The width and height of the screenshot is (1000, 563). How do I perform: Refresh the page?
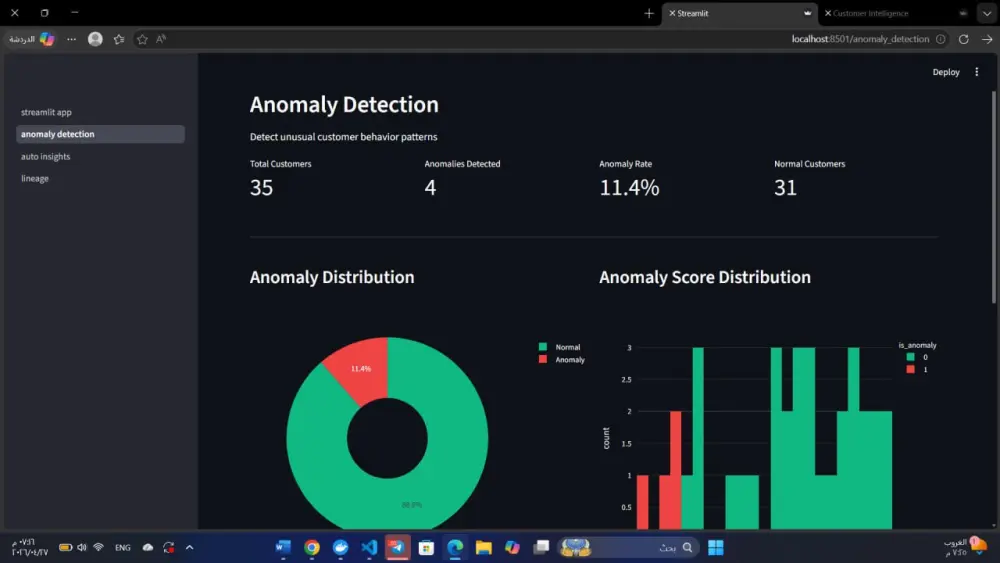(964, 39)
